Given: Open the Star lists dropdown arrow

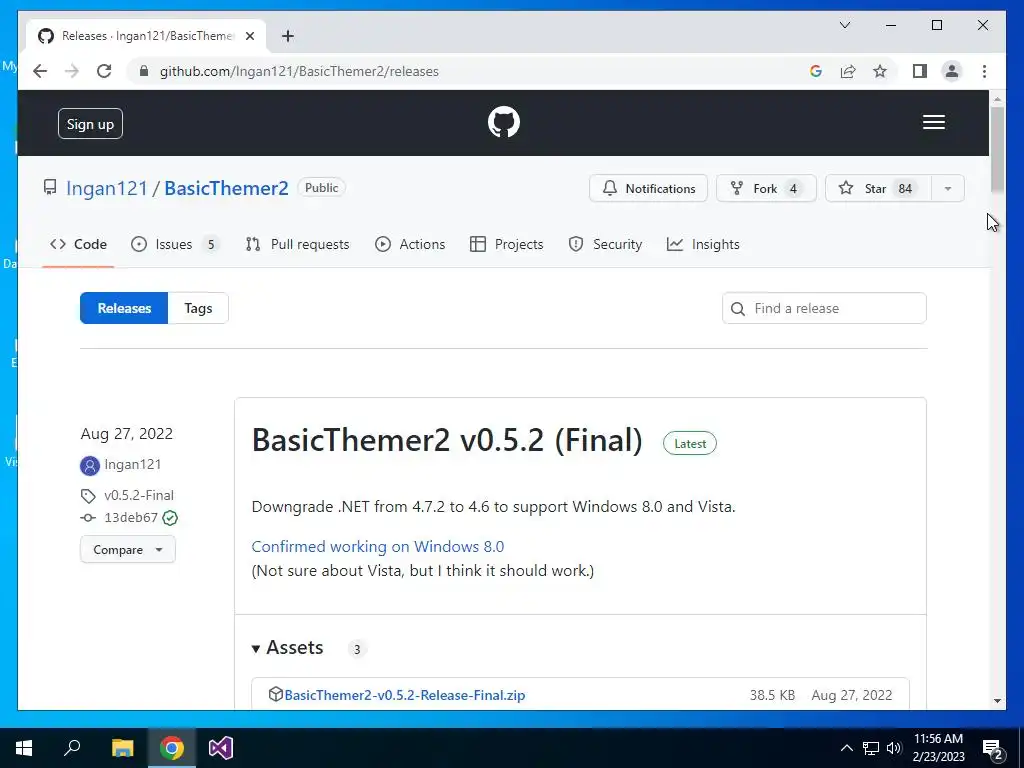Looking at the screenshot, I should 948,189.
